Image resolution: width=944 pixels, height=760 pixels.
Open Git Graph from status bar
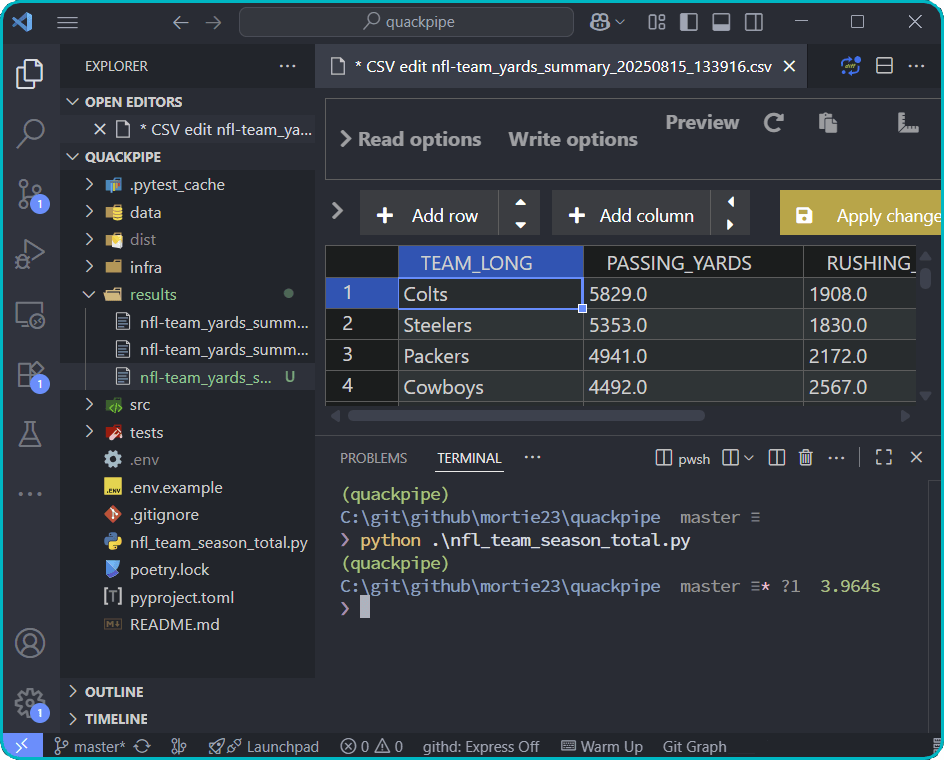(694, 747)
